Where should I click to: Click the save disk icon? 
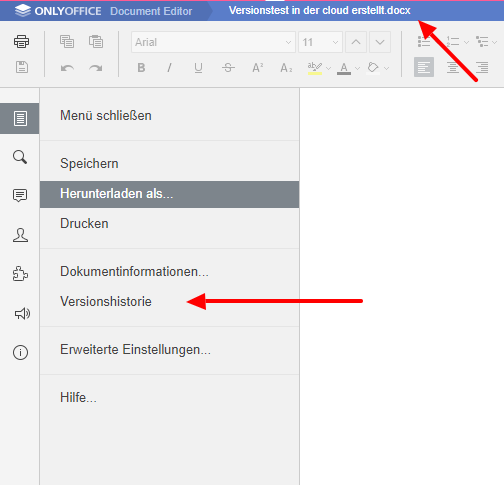pyautogui.click(x=22, y=67)
